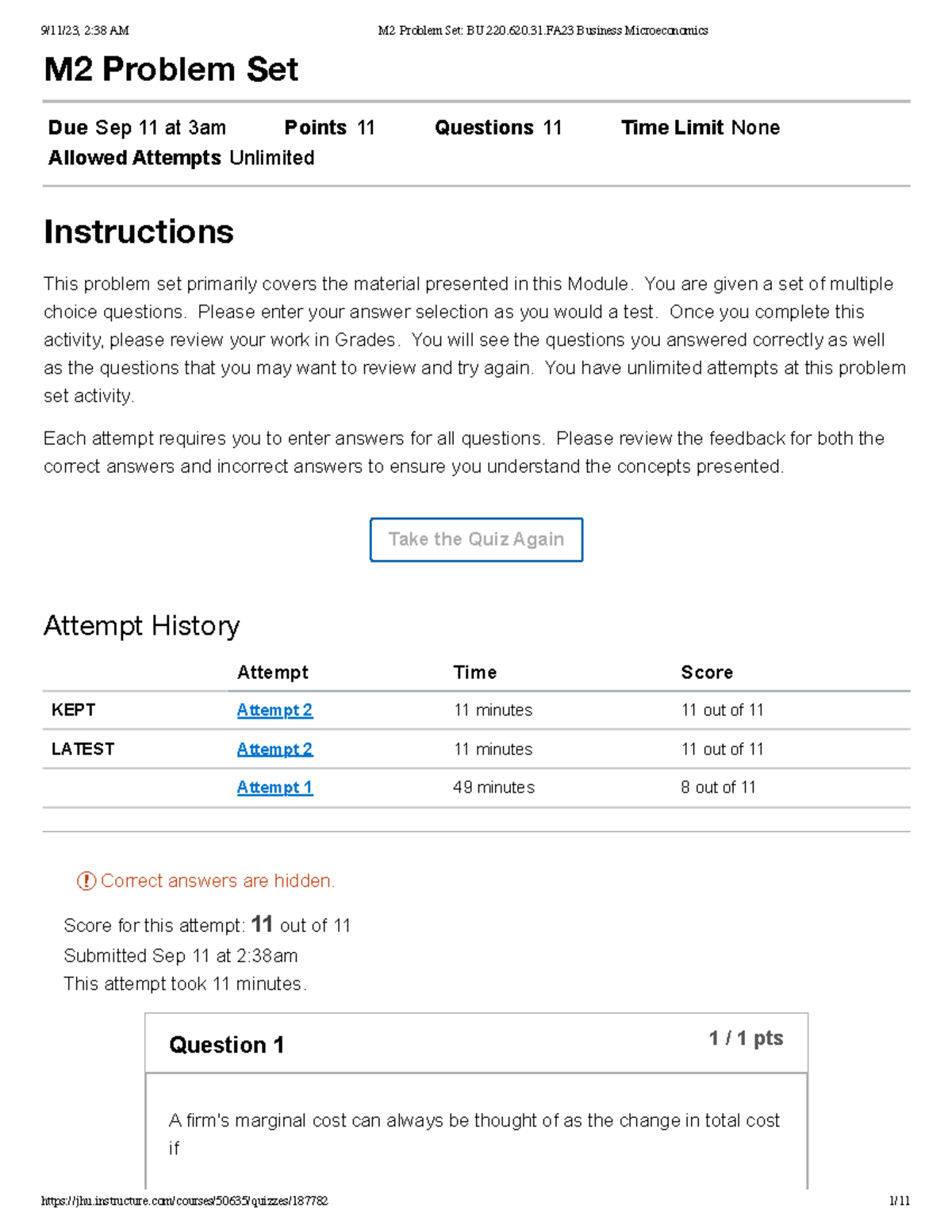Click the 'Time' column header

click(x=474, y=672)
